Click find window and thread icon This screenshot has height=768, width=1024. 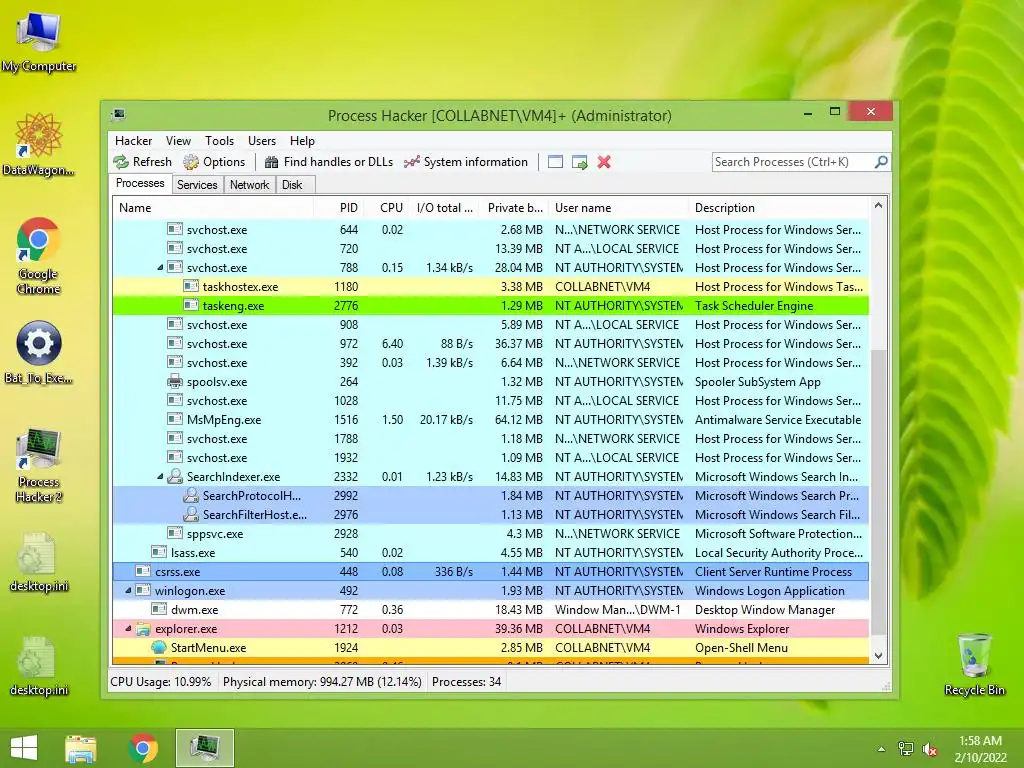(x=579, y=162)
